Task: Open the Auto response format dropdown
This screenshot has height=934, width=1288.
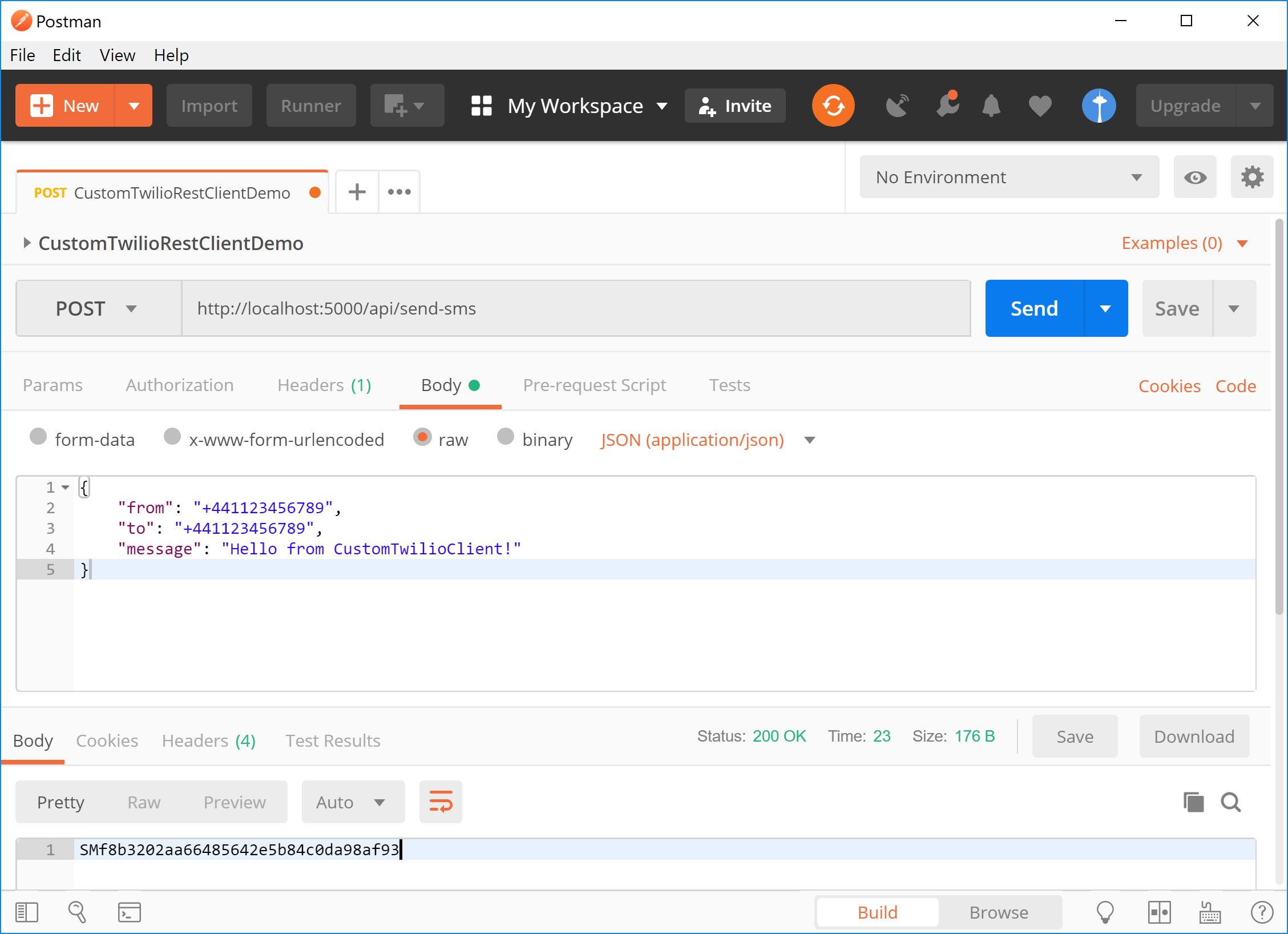Action: [x=353, y=802]
